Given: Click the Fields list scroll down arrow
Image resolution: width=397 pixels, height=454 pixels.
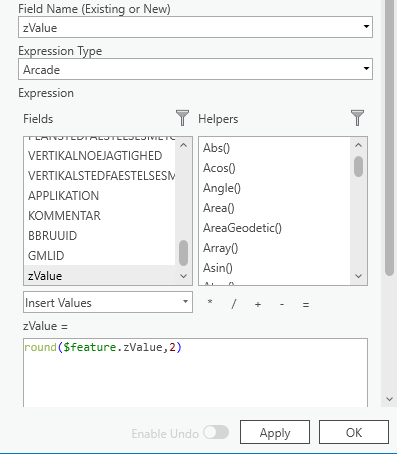Looking at the screenshot, I should [x=183, y=276].
